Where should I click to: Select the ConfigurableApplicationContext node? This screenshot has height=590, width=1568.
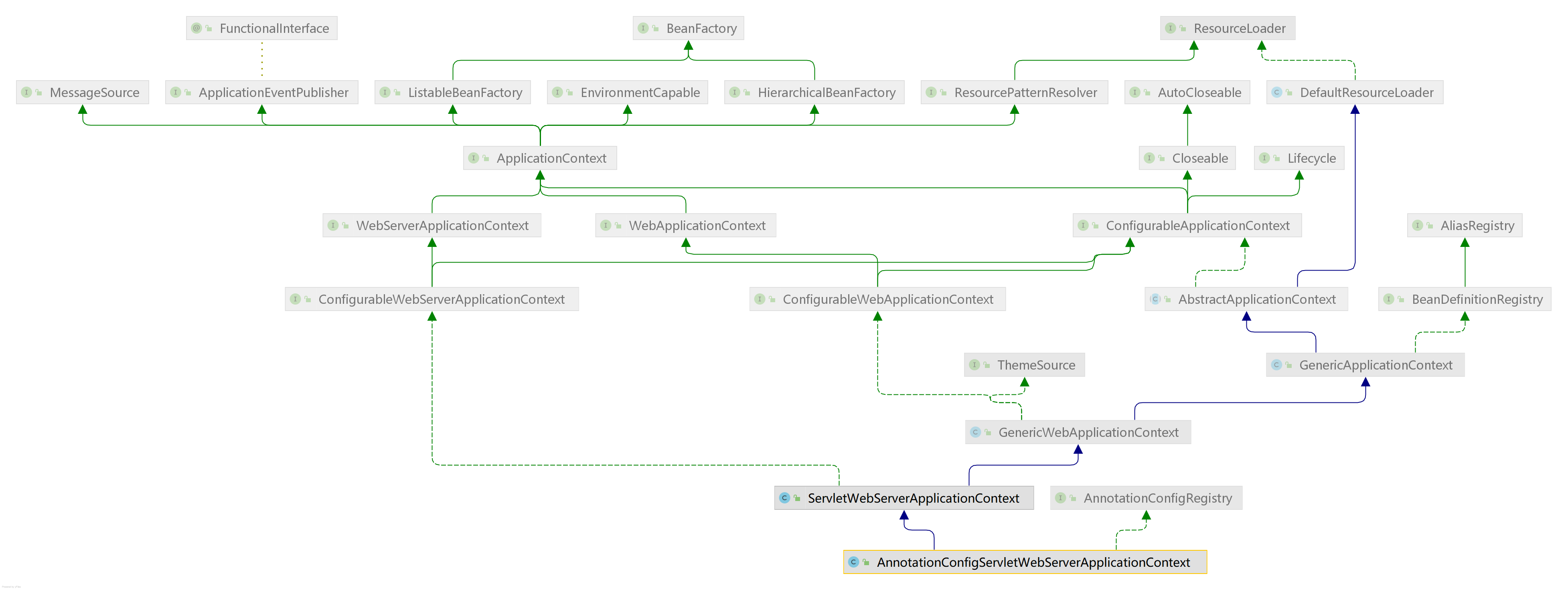click(x=1197, y=226)
